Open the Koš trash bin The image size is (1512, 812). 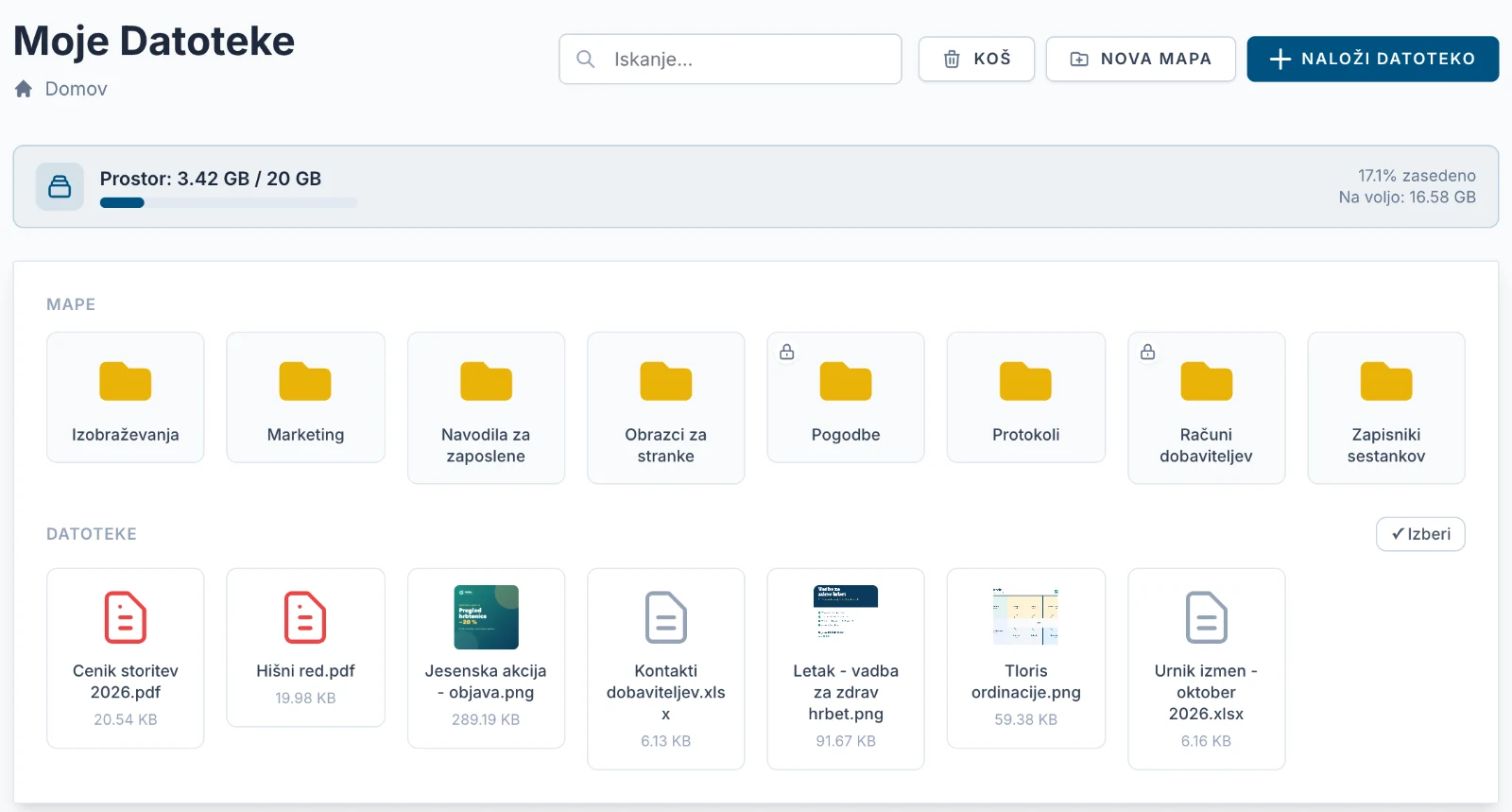[x=976, y=59]
